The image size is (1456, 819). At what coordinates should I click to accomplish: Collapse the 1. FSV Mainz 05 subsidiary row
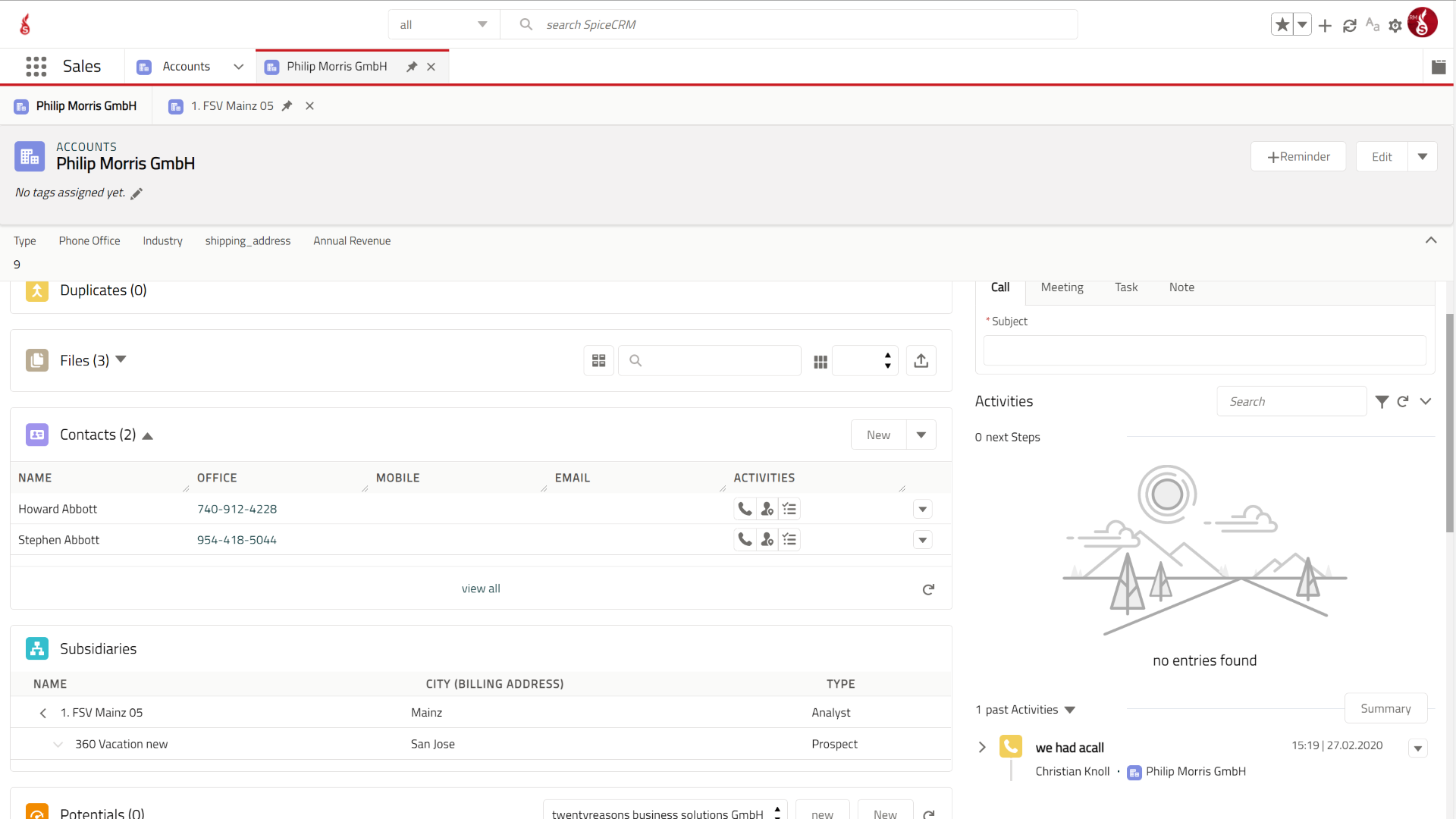click(x=43, y=713)
